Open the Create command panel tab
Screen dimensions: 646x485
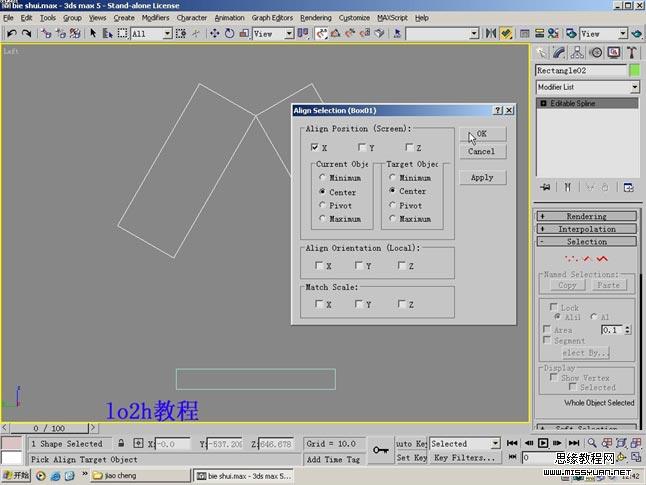tap(542, 52)
